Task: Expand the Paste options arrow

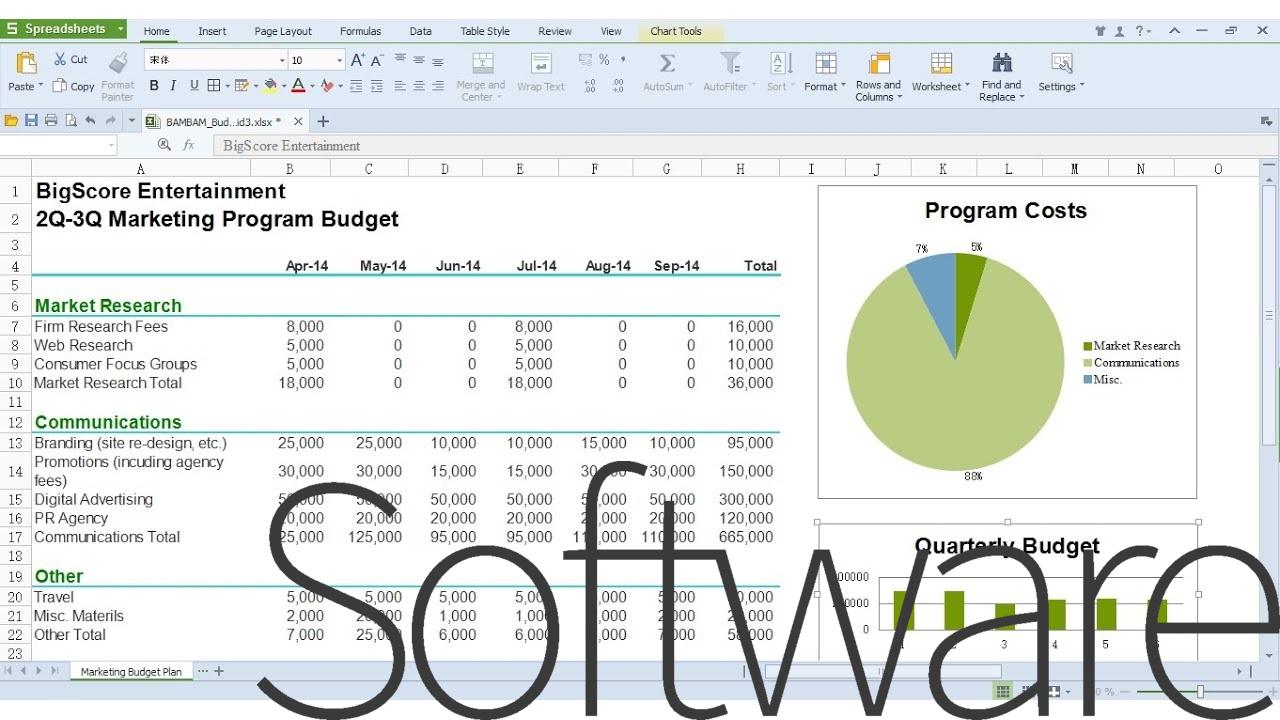Action: pyautogui.click(x=40, y=87)
